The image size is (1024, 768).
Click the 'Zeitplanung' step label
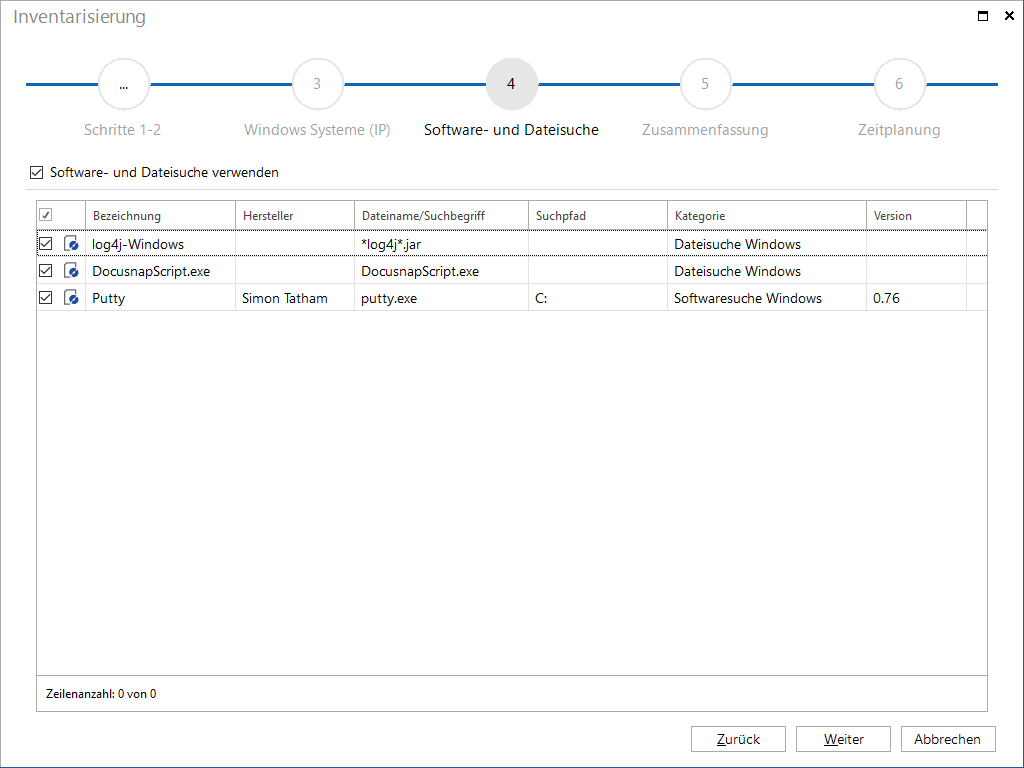point(899,130)
